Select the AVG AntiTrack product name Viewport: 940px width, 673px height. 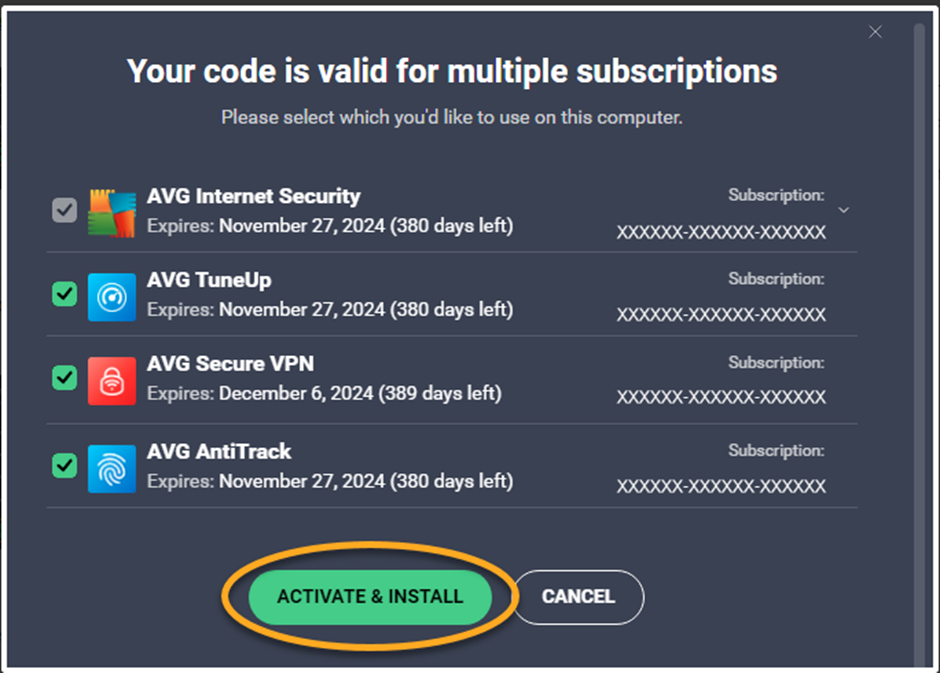[x=219, y=451]
